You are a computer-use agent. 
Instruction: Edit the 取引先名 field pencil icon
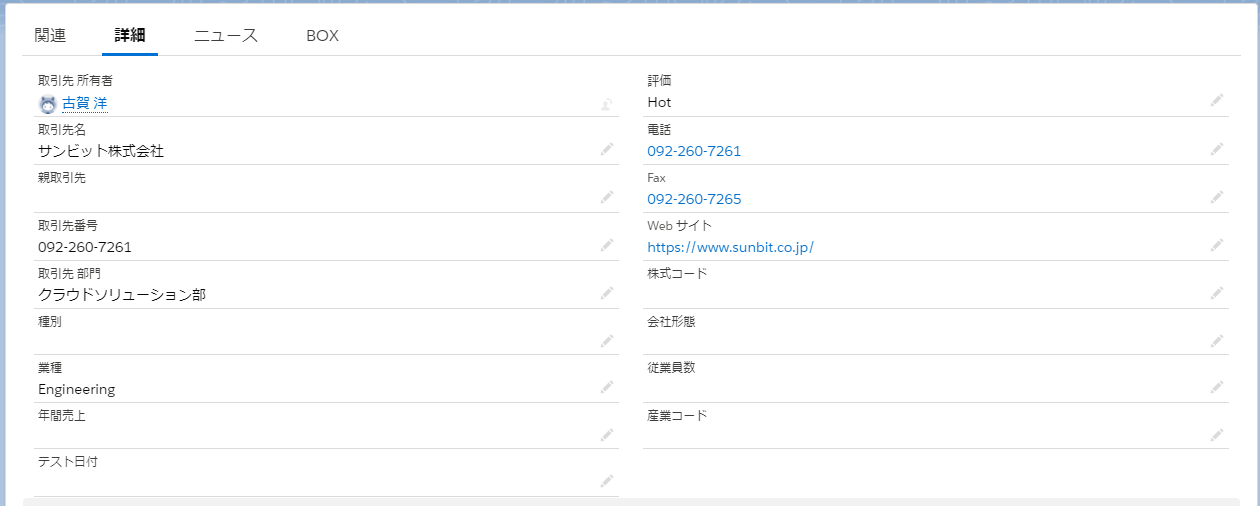coord(606,149)
